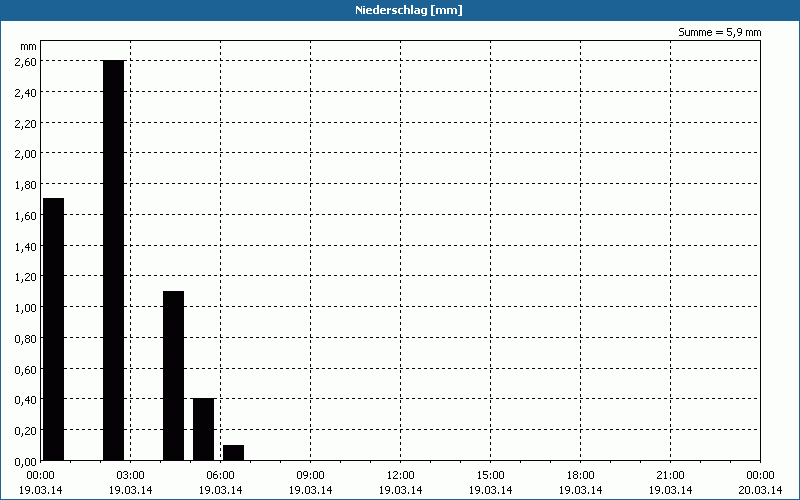Screen dimensions: 800x500
Task: Click the bar reaching 0,40 mm
Action: pos(204,430)
